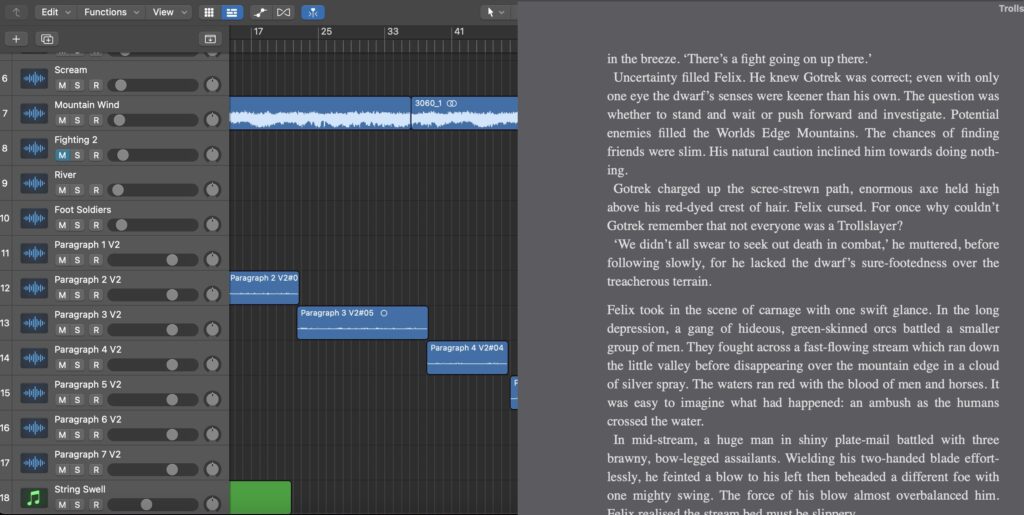Toggle the Catch Playhead icon
This screenshot has height=515, width=1024.
[x=313, y=12]
